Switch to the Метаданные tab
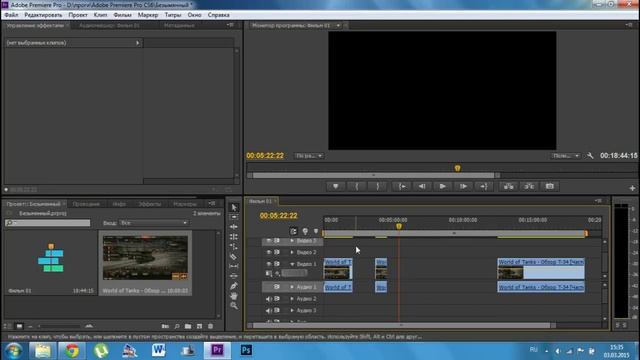640x360 pixels. (x=179, y=25)
